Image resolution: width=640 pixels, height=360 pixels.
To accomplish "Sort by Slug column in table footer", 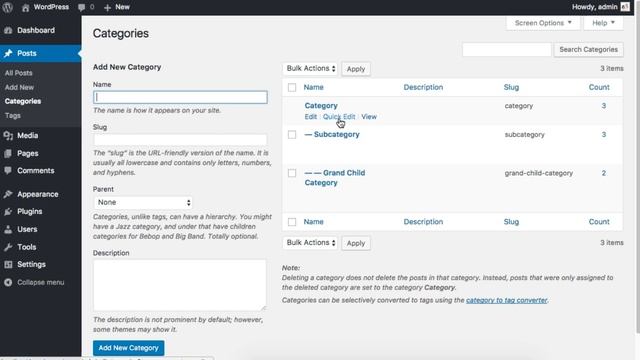I will pyautogui.click(x=511, y=222).
